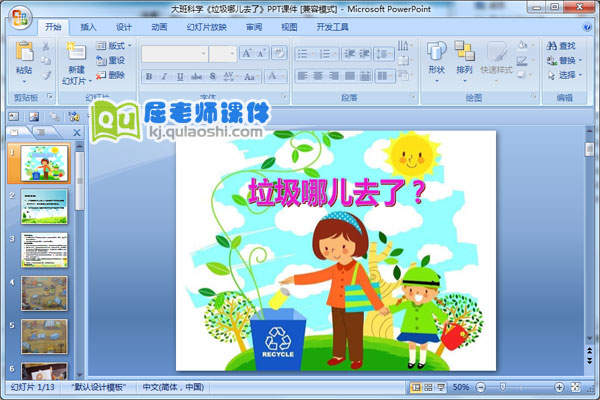Click the Text Direction icon
This screenshot has width=600, height=400.
tap(403, 46)
